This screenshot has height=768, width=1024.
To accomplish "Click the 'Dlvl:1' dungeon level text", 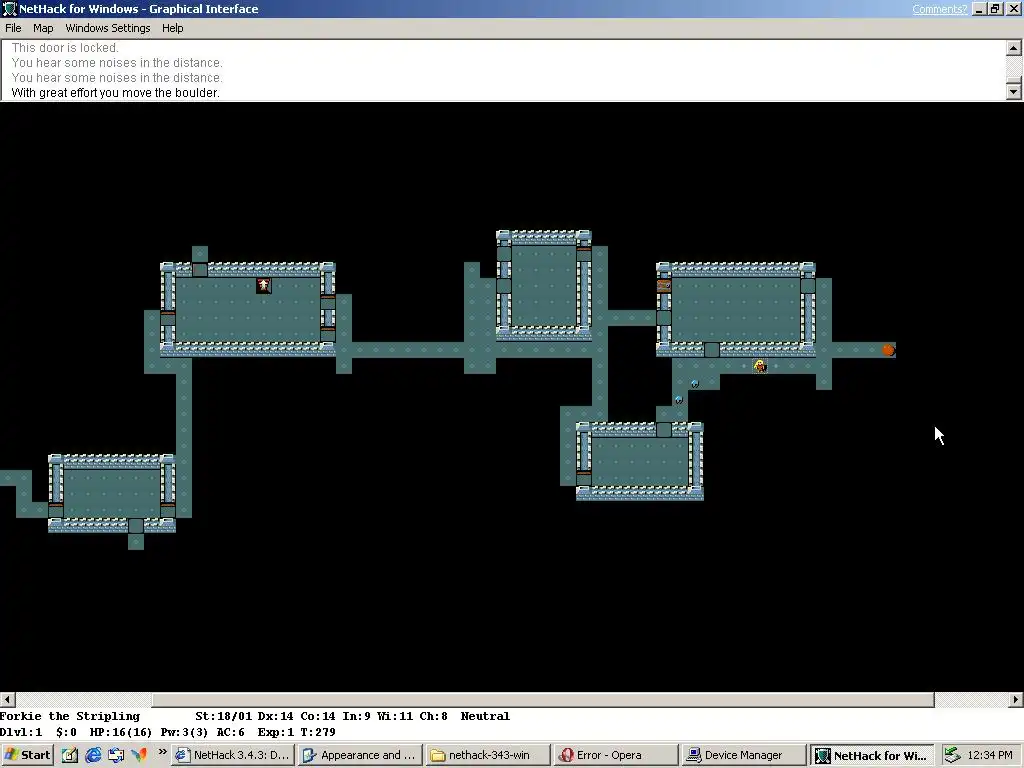I will (22, 732).
